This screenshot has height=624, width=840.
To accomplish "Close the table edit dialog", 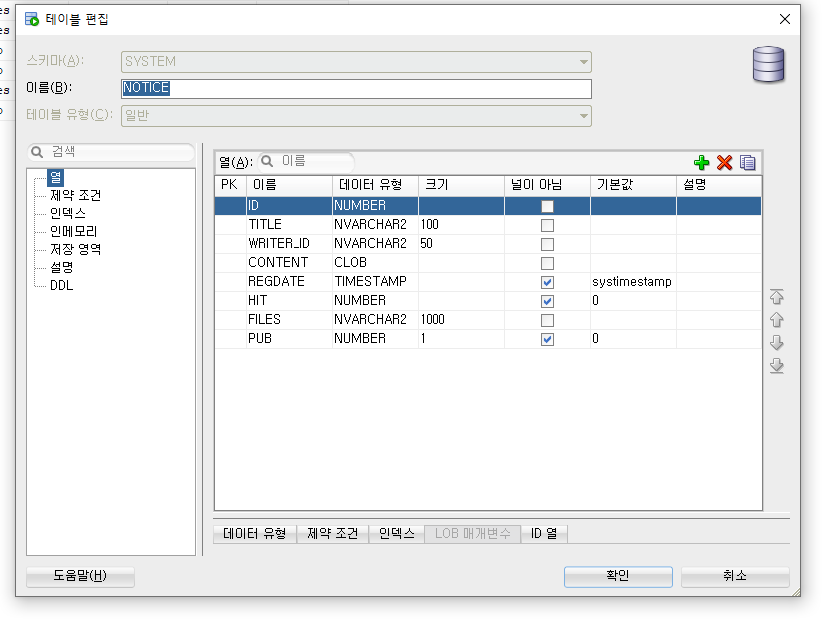I will click(785, 19).
